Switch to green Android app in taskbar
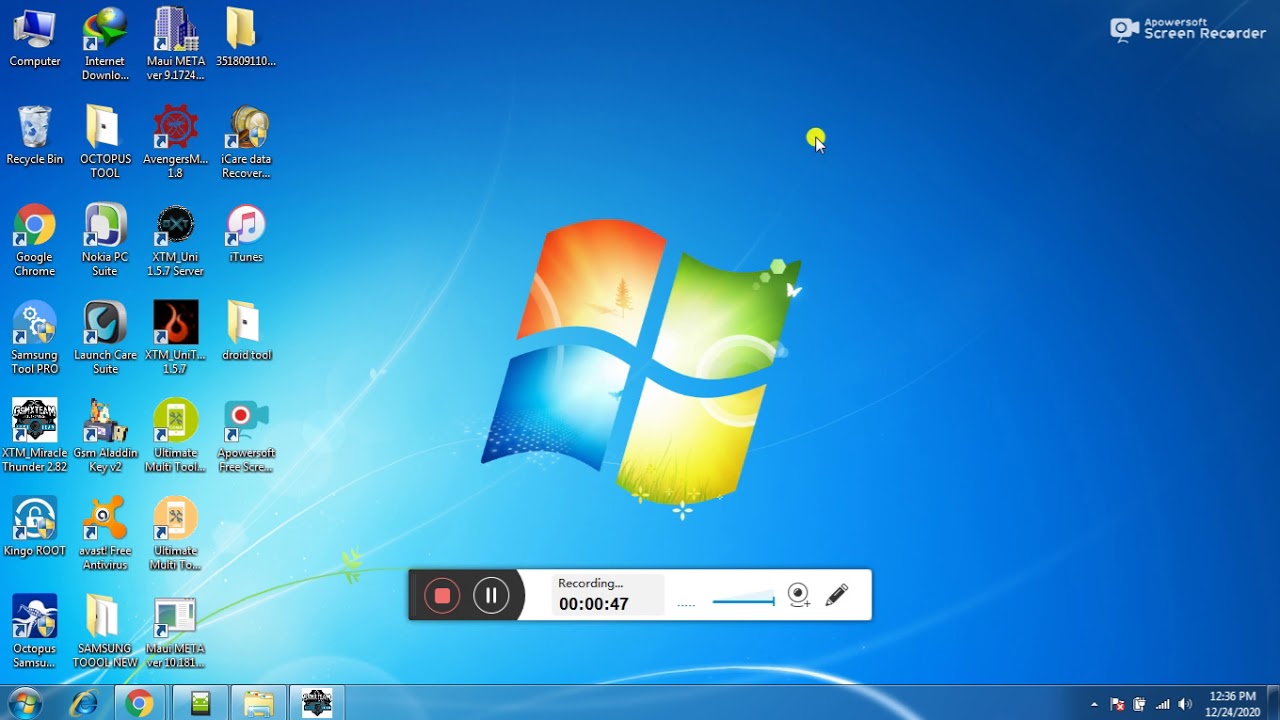This screenshot has height=720, width=1280. [x=200, y=704]
